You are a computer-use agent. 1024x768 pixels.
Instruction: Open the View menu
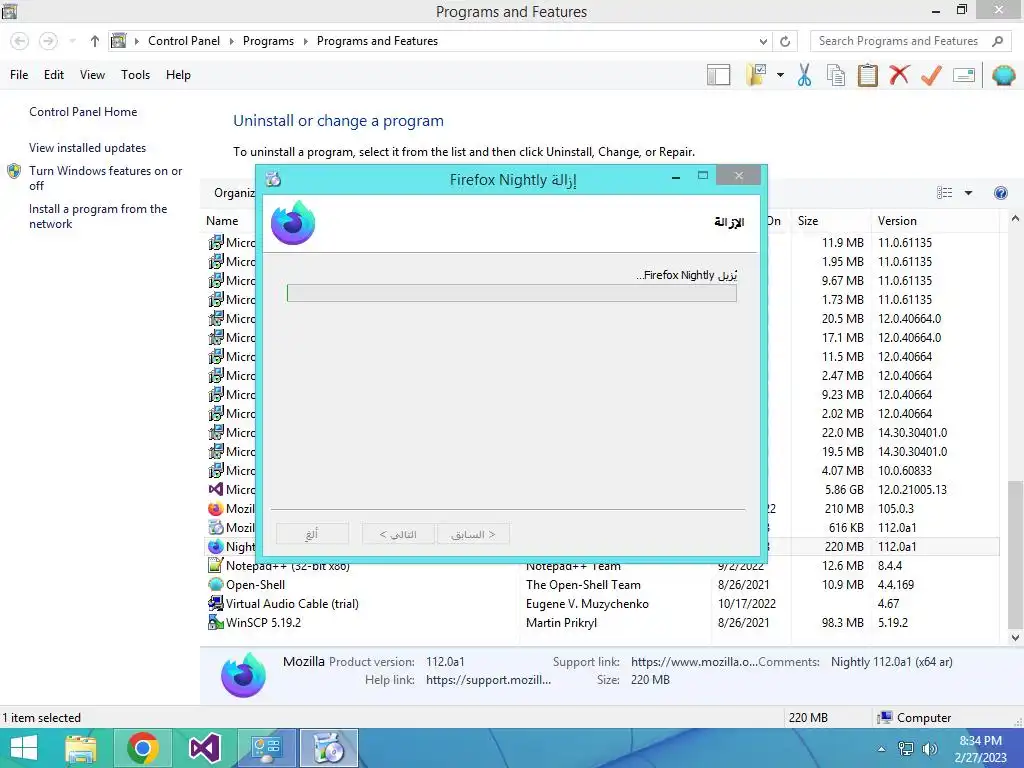(92, 75)
